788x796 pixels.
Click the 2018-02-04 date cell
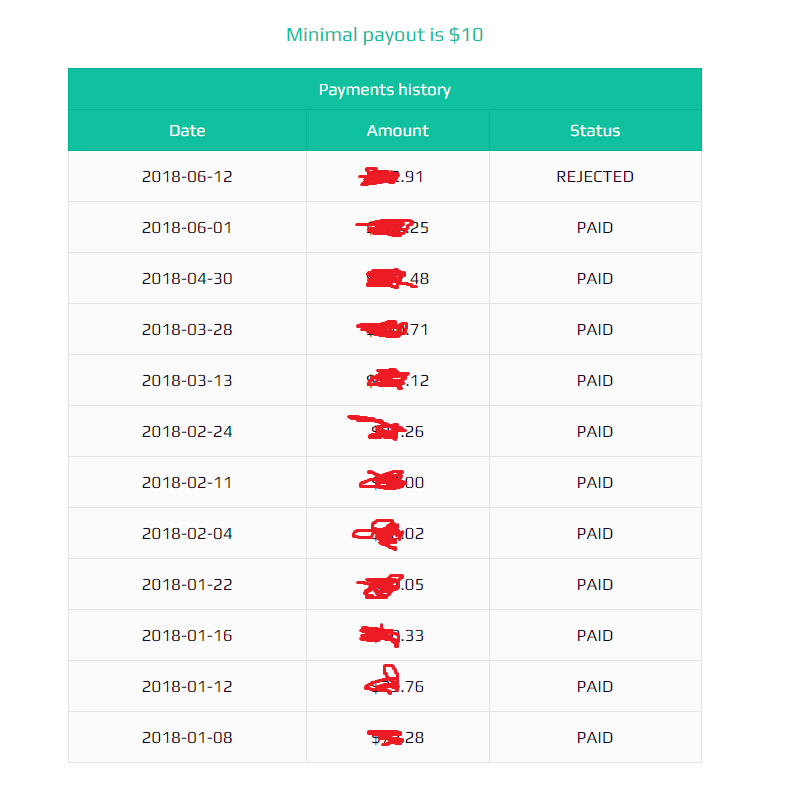coord(187,534)
